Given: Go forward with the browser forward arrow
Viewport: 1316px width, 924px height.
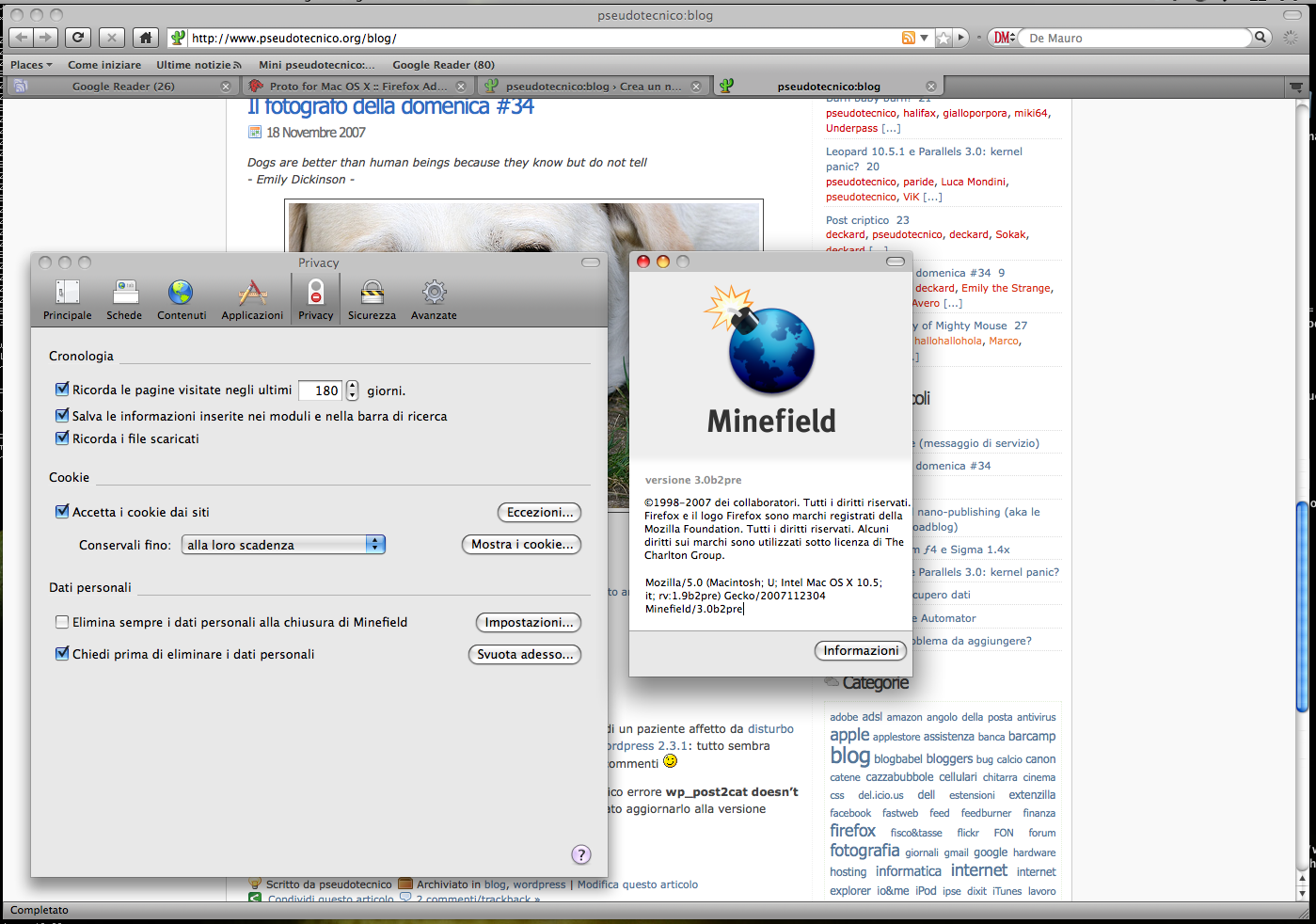Looking at the screenshot, I should click(x=46, y=38).
